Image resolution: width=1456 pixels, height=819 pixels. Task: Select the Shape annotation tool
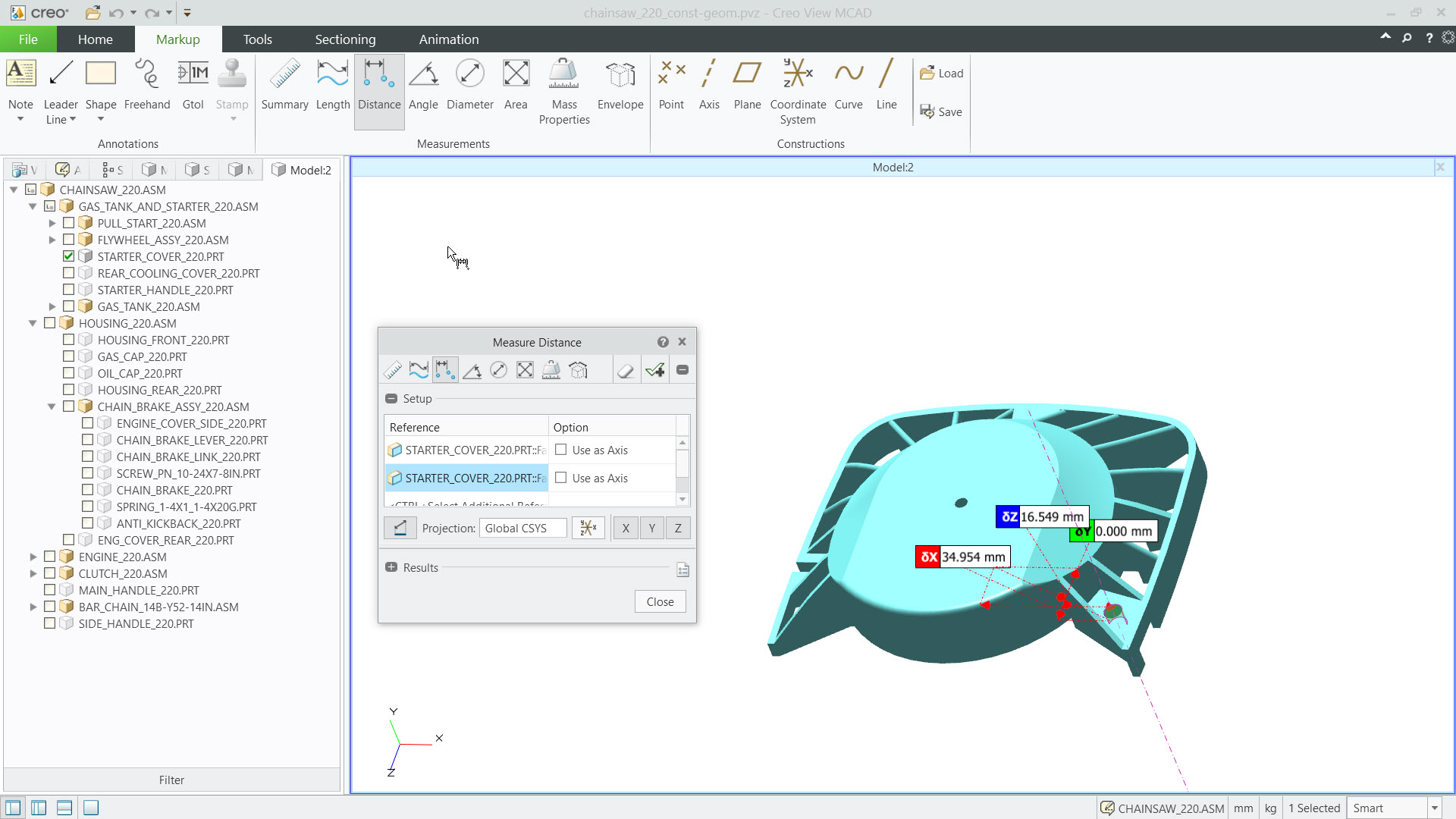pos(101,89)
